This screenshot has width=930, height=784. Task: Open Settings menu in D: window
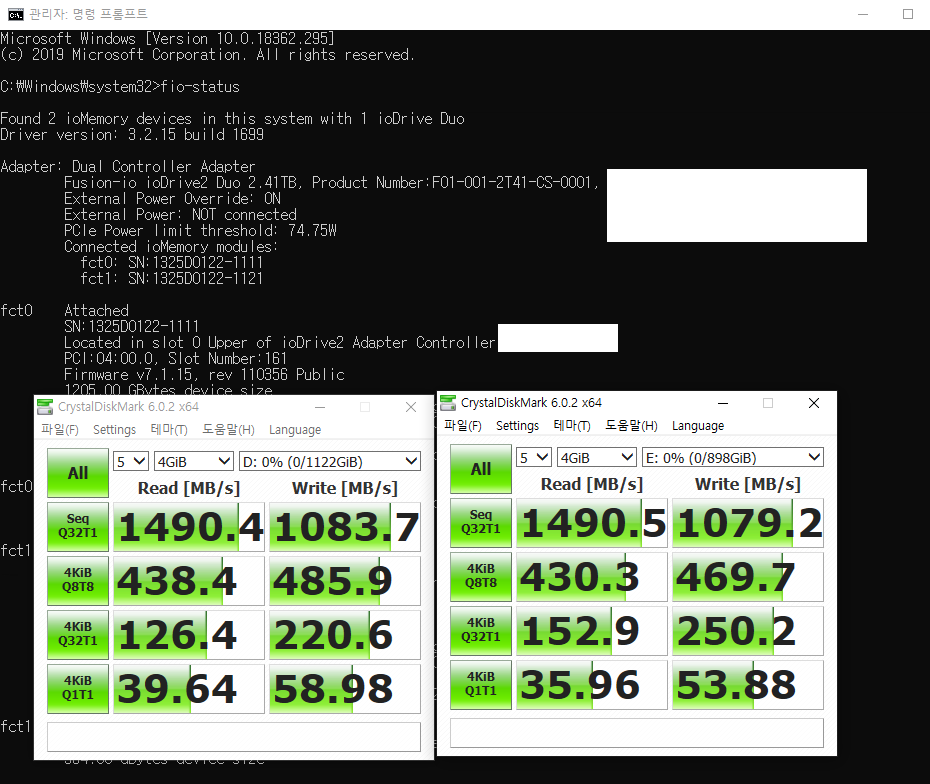pos(114,429)
